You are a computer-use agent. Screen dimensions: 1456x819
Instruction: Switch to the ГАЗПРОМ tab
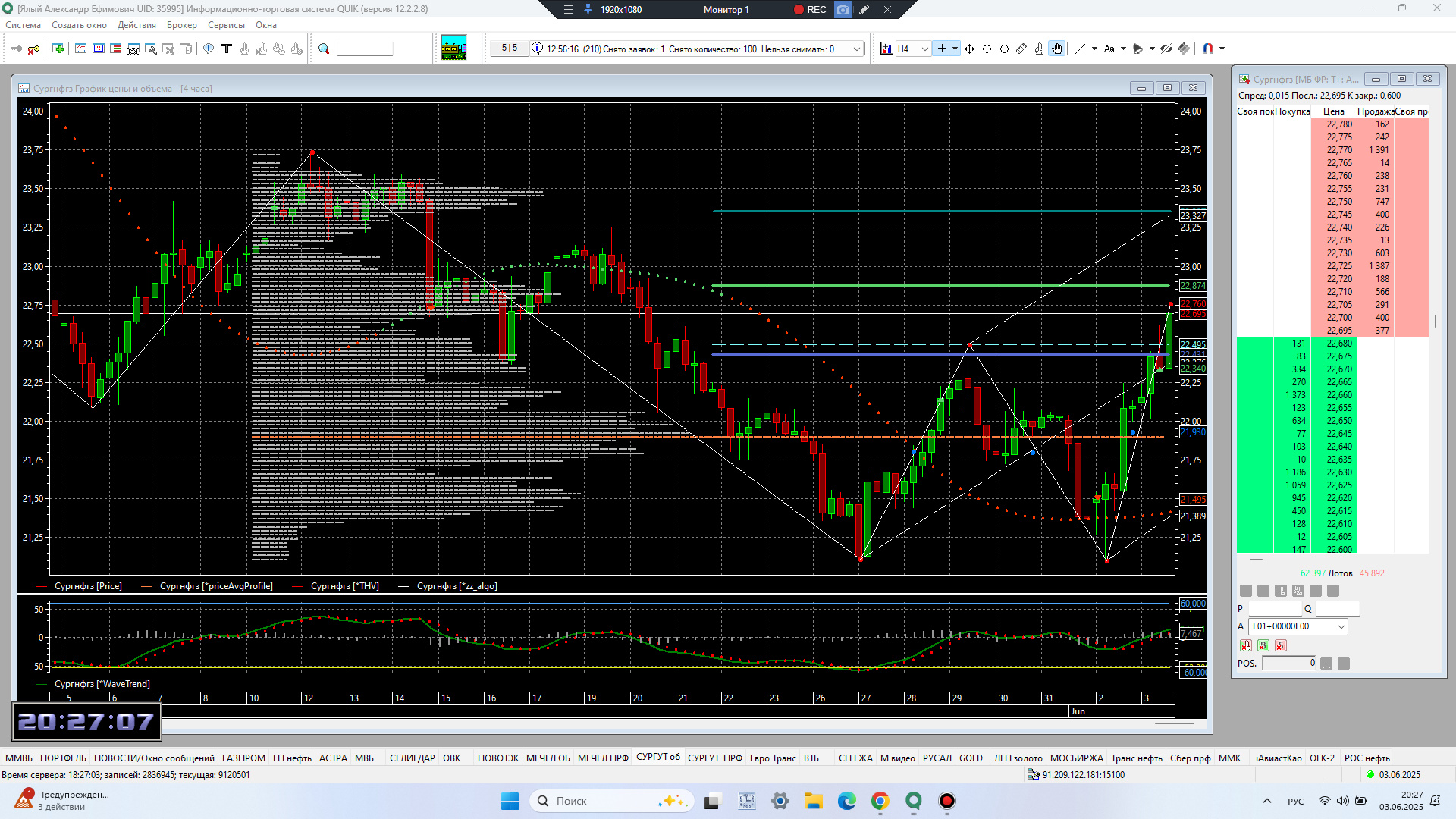(x=243, y=758)
